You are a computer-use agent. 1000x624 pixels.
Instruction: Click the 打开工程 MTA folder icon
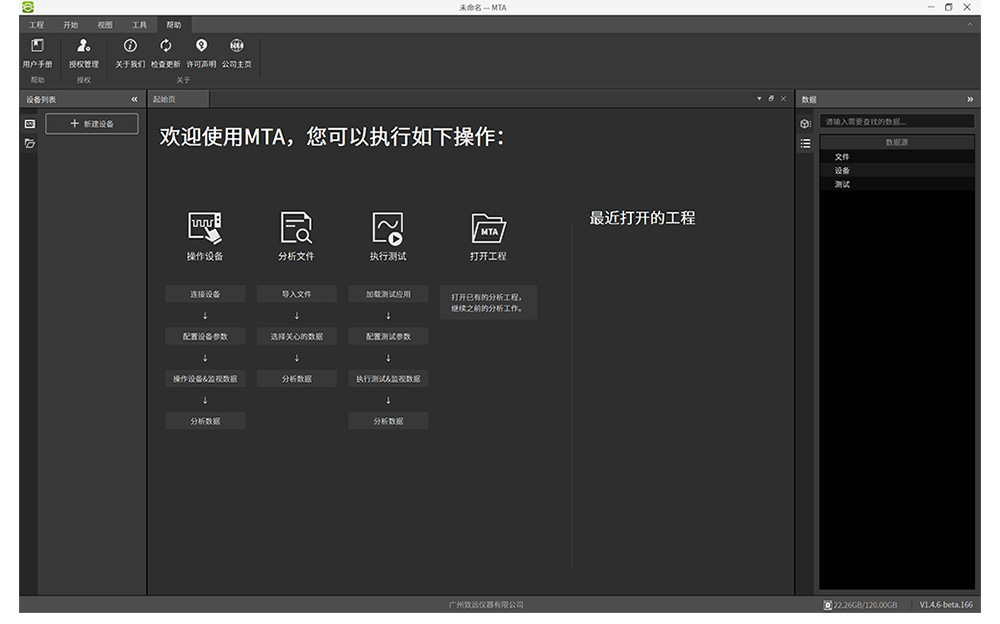488,228
